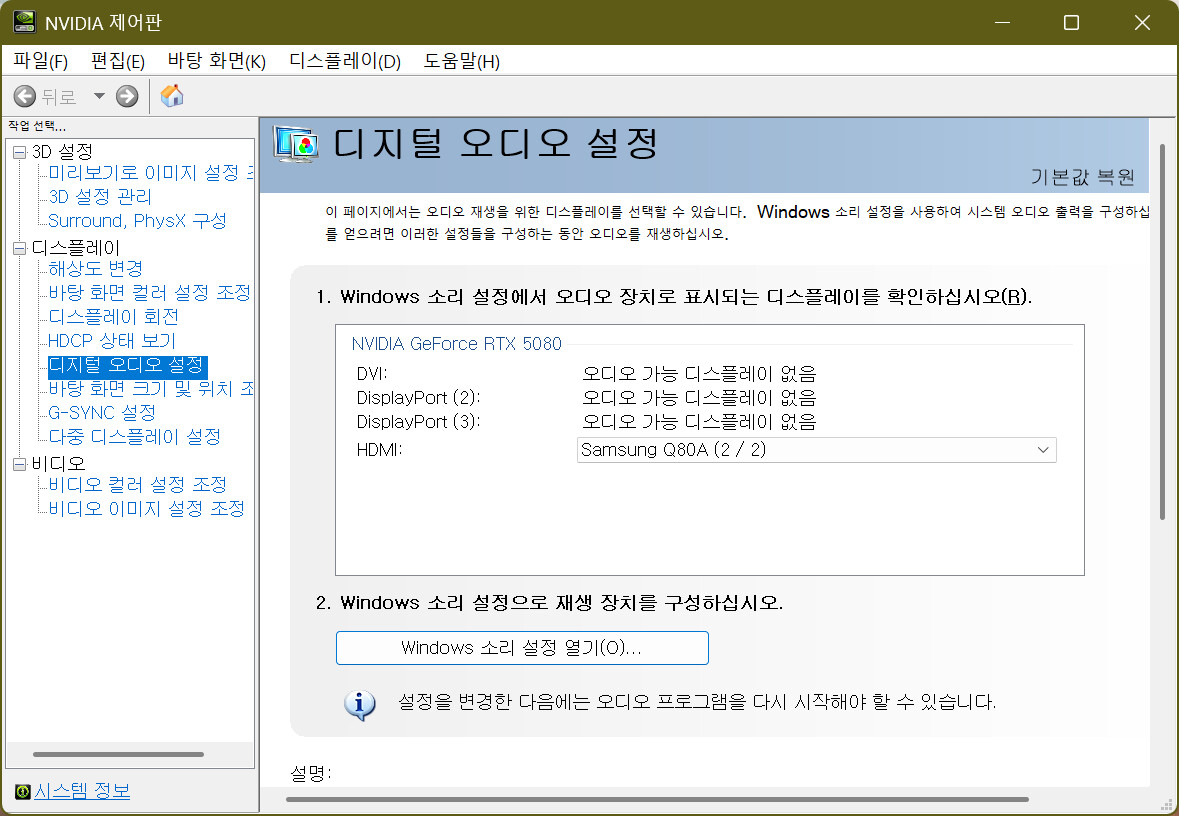Click the NVIDIA title bar app icon
Screen dimensions: 1179x816
click(24, 22)
